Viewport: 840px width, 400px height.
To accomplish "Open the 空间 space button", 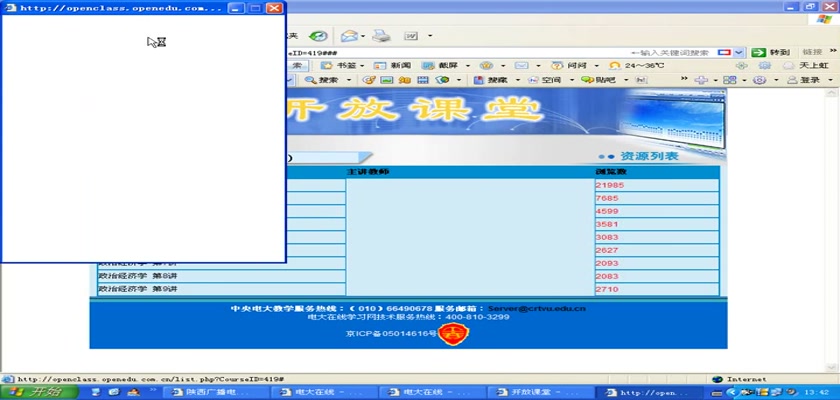I will tap(545, 80).
